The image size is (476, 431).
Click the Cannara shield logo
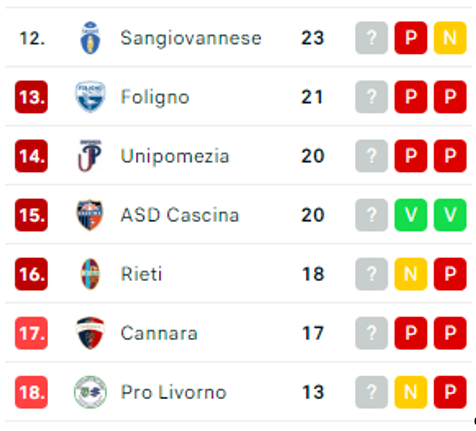[x=90, y=333]
